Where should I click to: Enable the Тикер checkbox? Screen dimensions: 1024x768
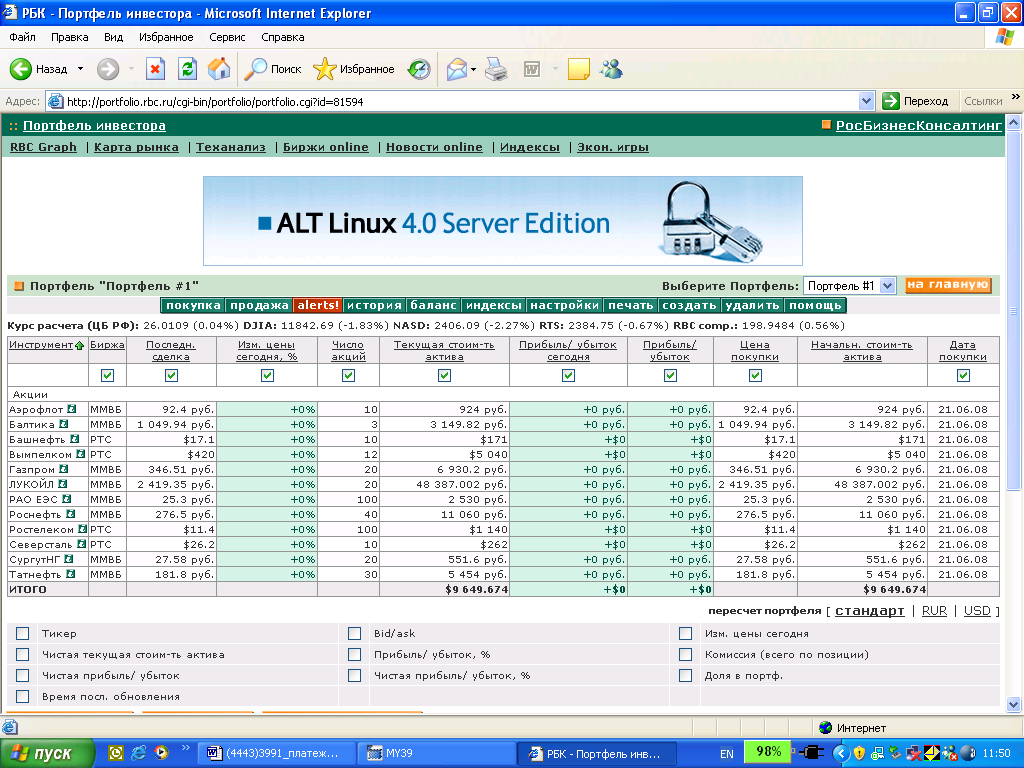(23, 633)
